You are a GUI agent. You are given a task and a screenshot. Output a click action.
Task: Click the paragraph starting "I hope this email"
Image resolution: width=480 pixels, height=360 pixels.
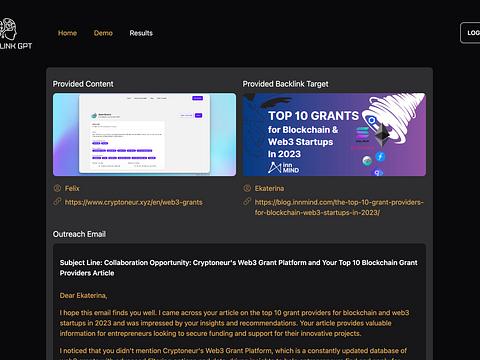click(234, 323)
